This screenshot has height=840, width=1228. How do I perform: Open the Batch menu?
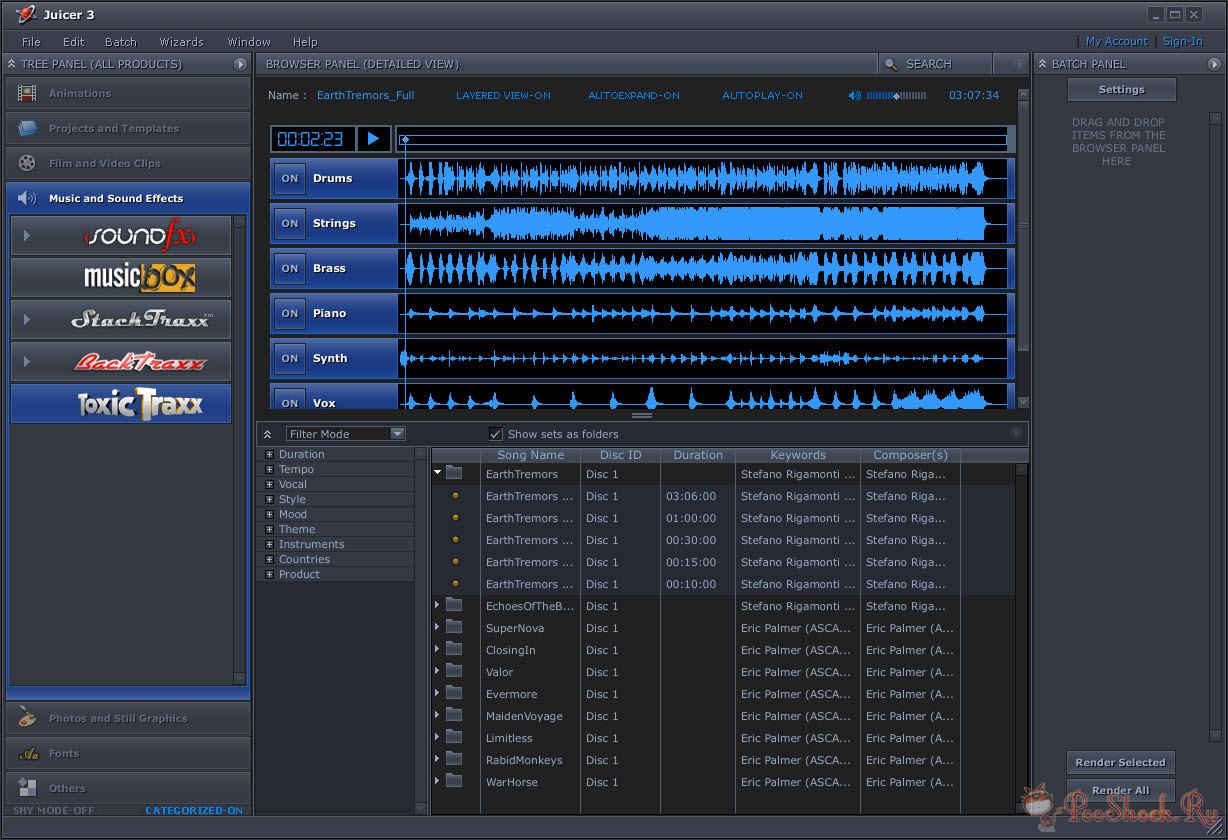click(x=121, y=42)
